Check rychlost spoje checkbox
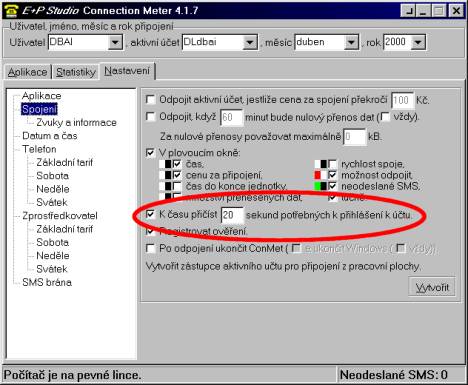 click(x=332, y=164)
